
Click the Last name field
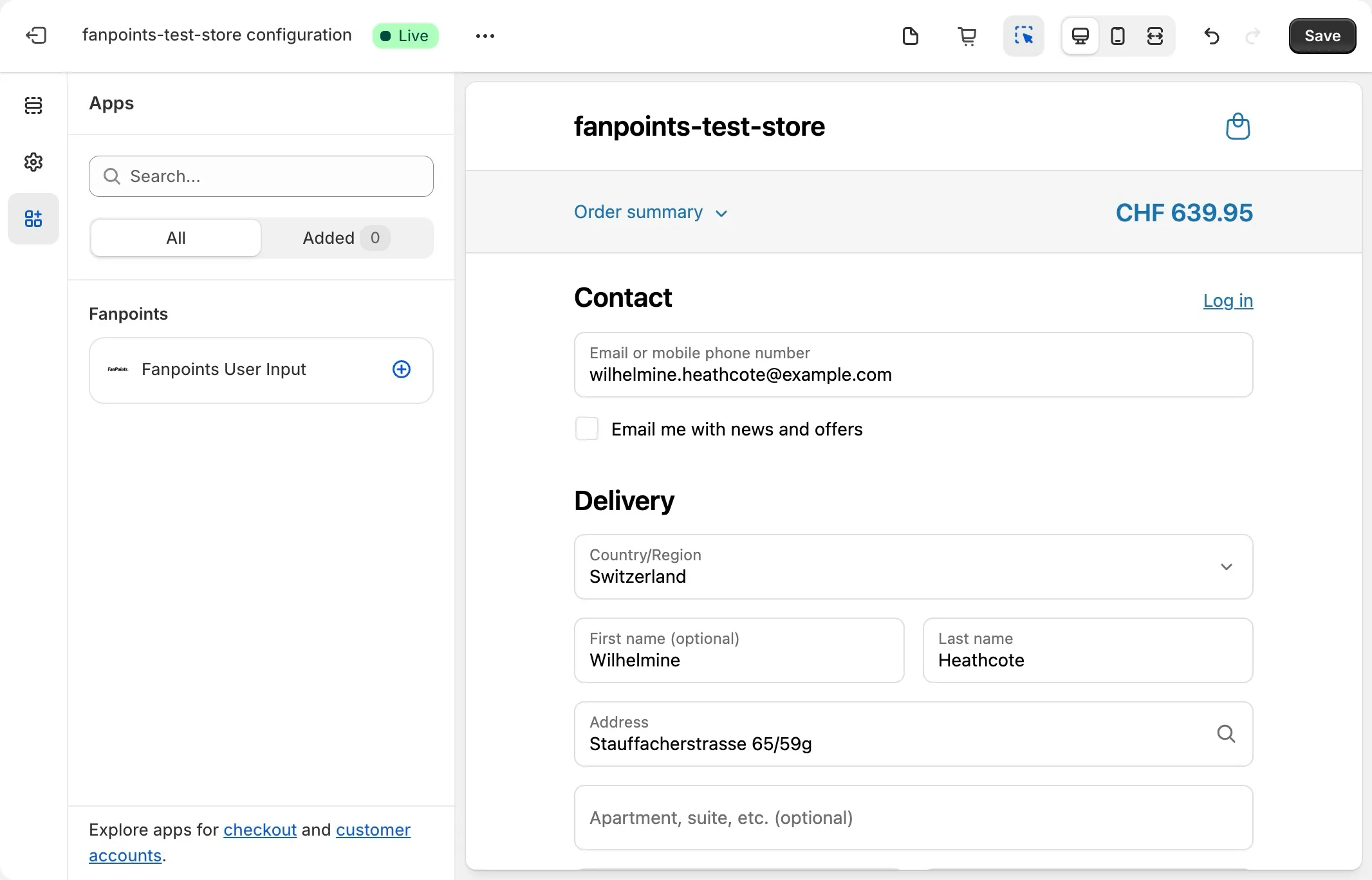point(1088,650)
